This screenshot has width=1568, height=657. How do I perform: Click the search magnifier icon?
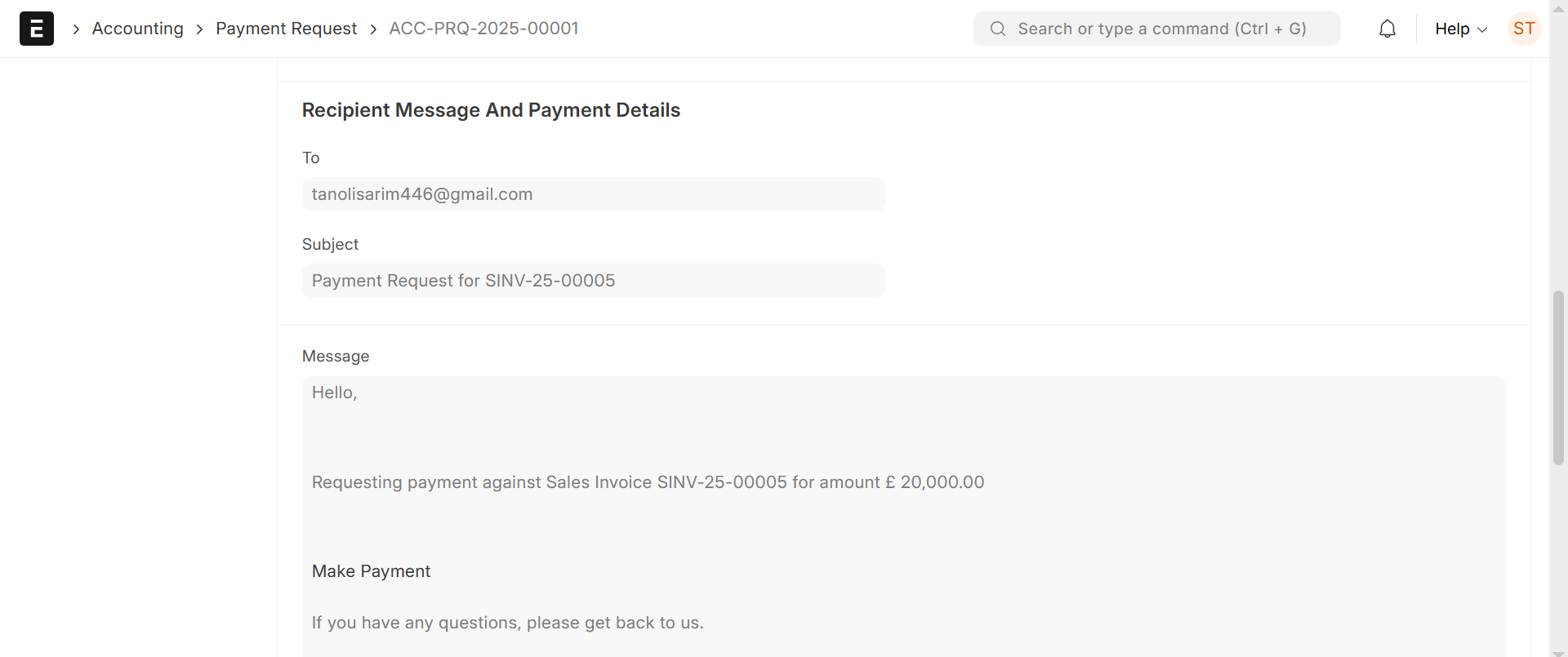tap(997, 29)
